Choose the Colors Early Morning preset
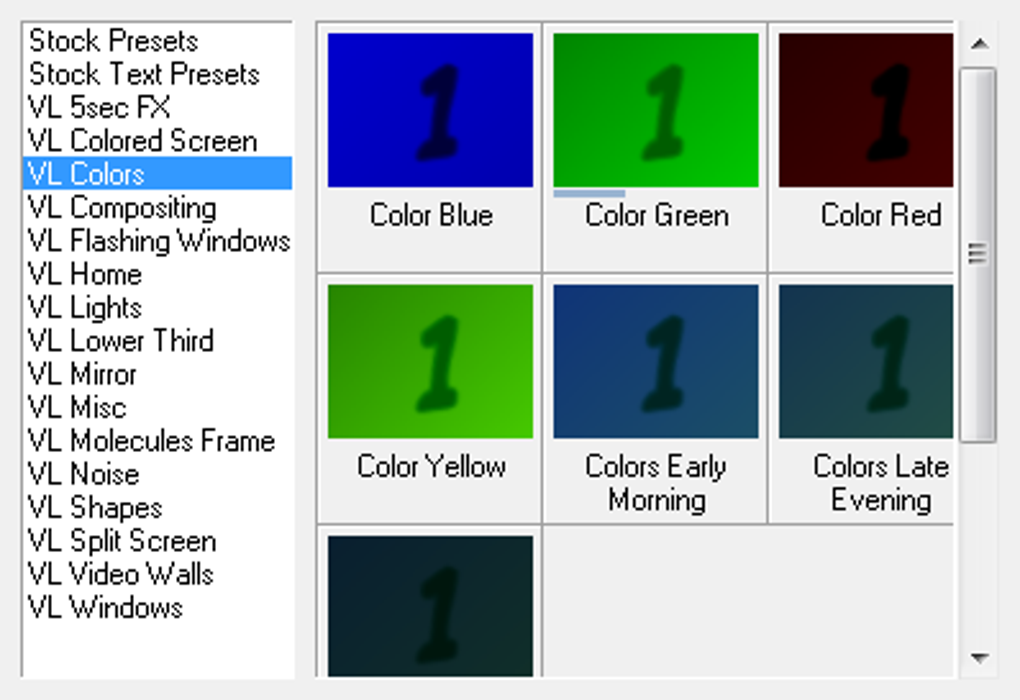Image resolution: width=1020 pixels, height=700 pixels. point(656,362)
